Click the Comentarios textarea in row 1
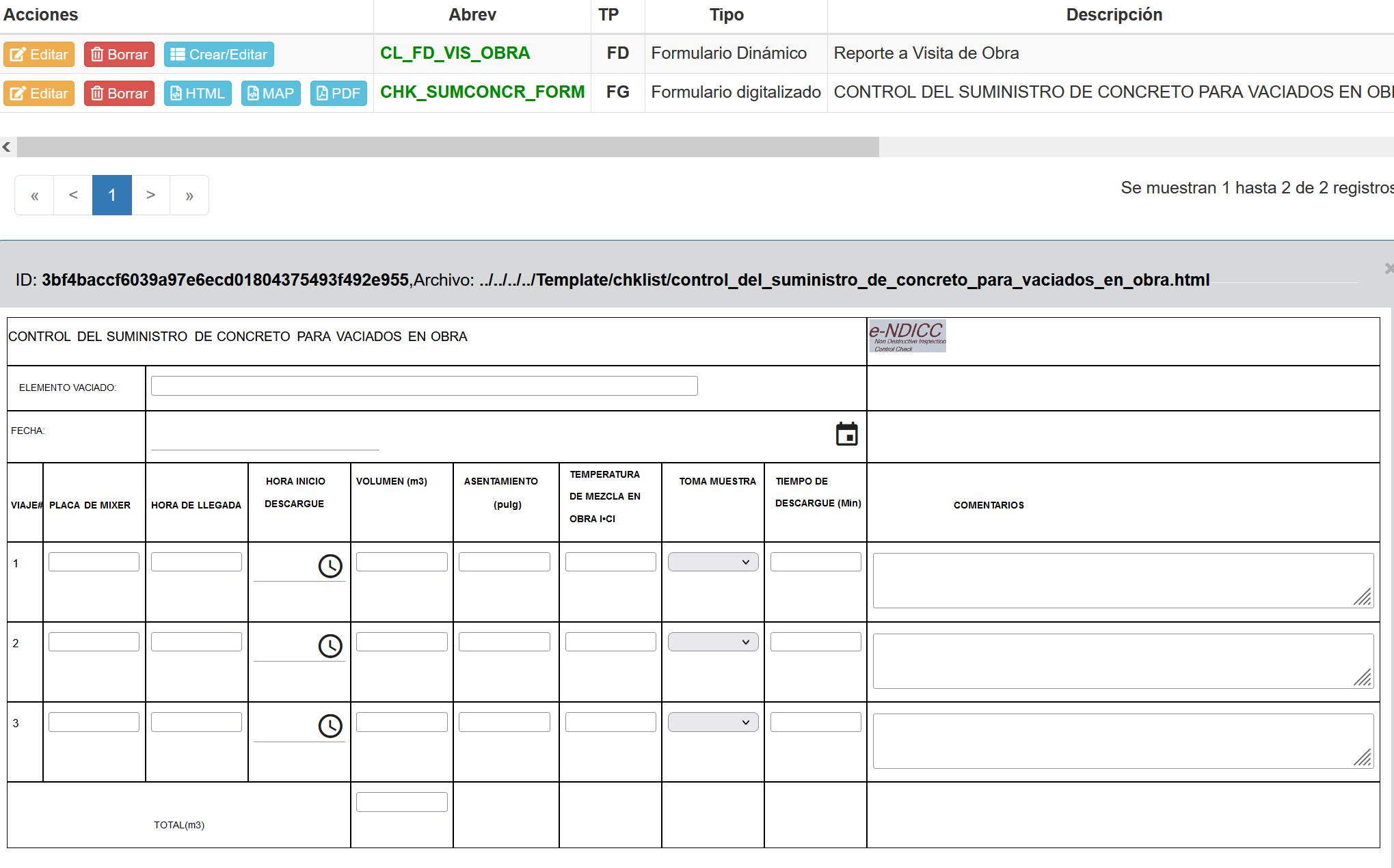This screenshot has height=868, width=1394. [1122, 580]
